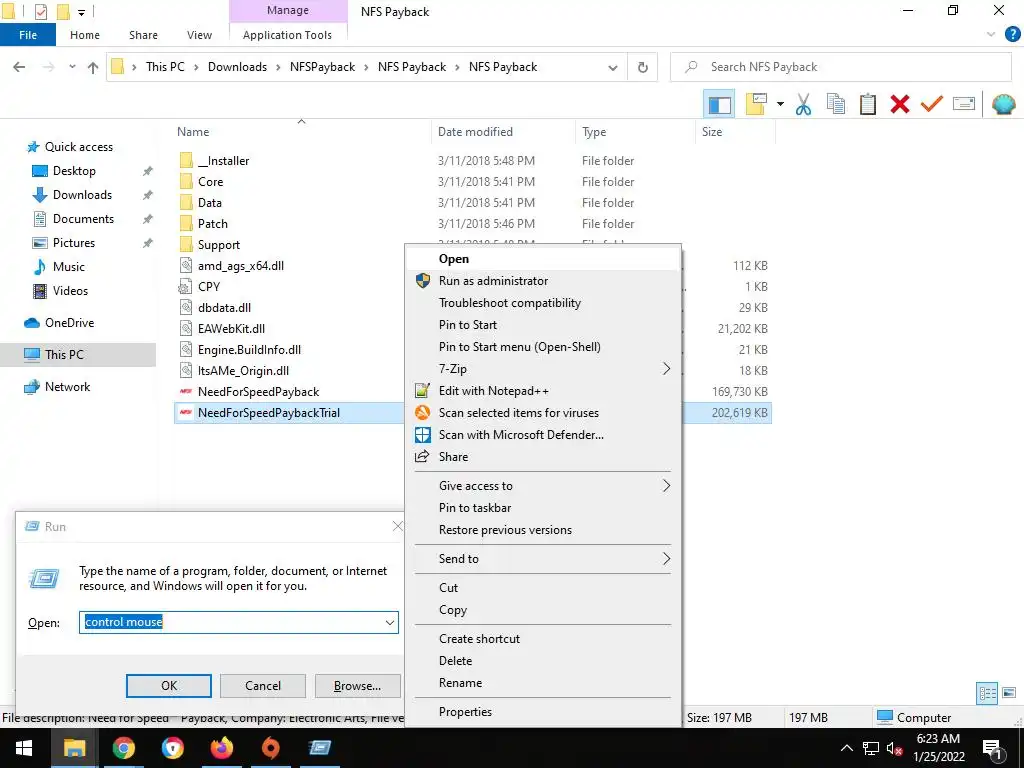Open the quick access toolbar customize dropdown
Screen dimensions: 1024x768
[81, 12]
